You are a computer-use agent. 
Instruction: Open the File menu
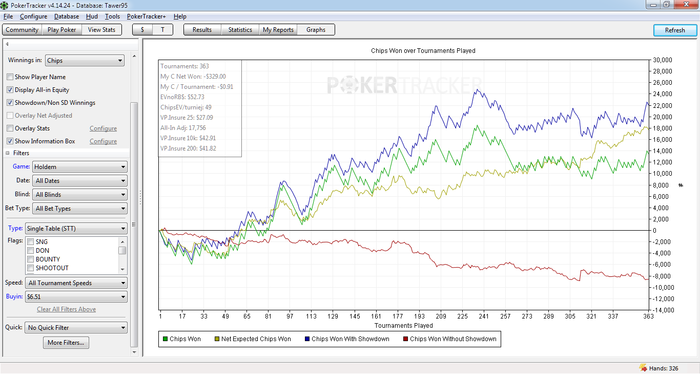pos(8,17)
